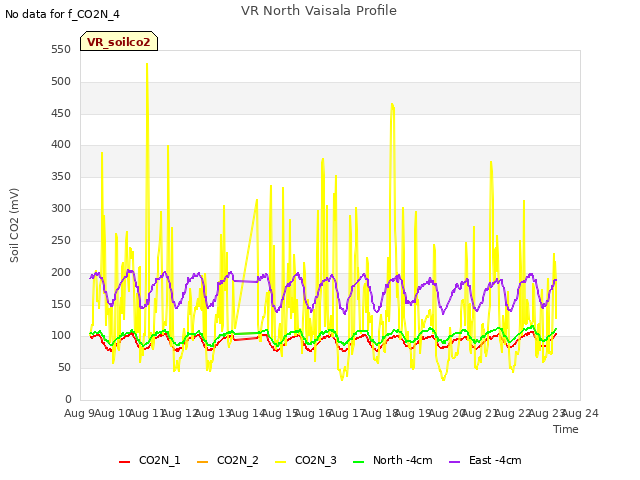Click the highest yellow CO2N_3 spike near 530
The image size is (640, 480).
pyautogui.click(x=147, y=64)
